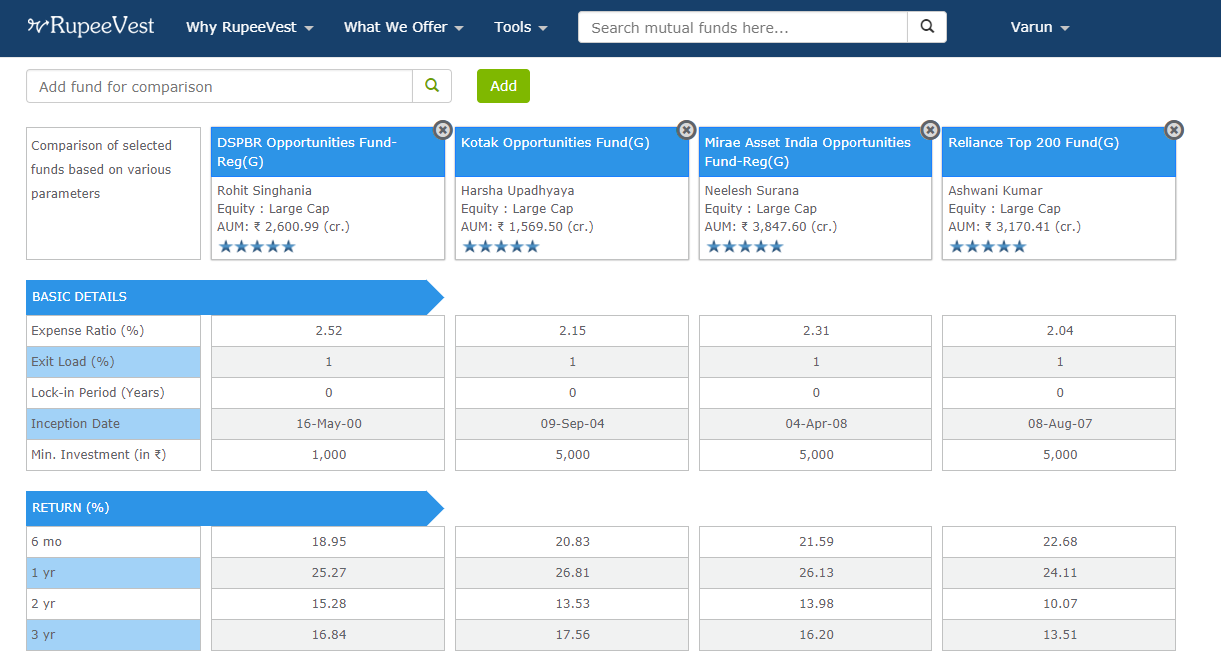
Task: Click fund manager name Harsha Upadhyaya
Action: tap(517, 190)
